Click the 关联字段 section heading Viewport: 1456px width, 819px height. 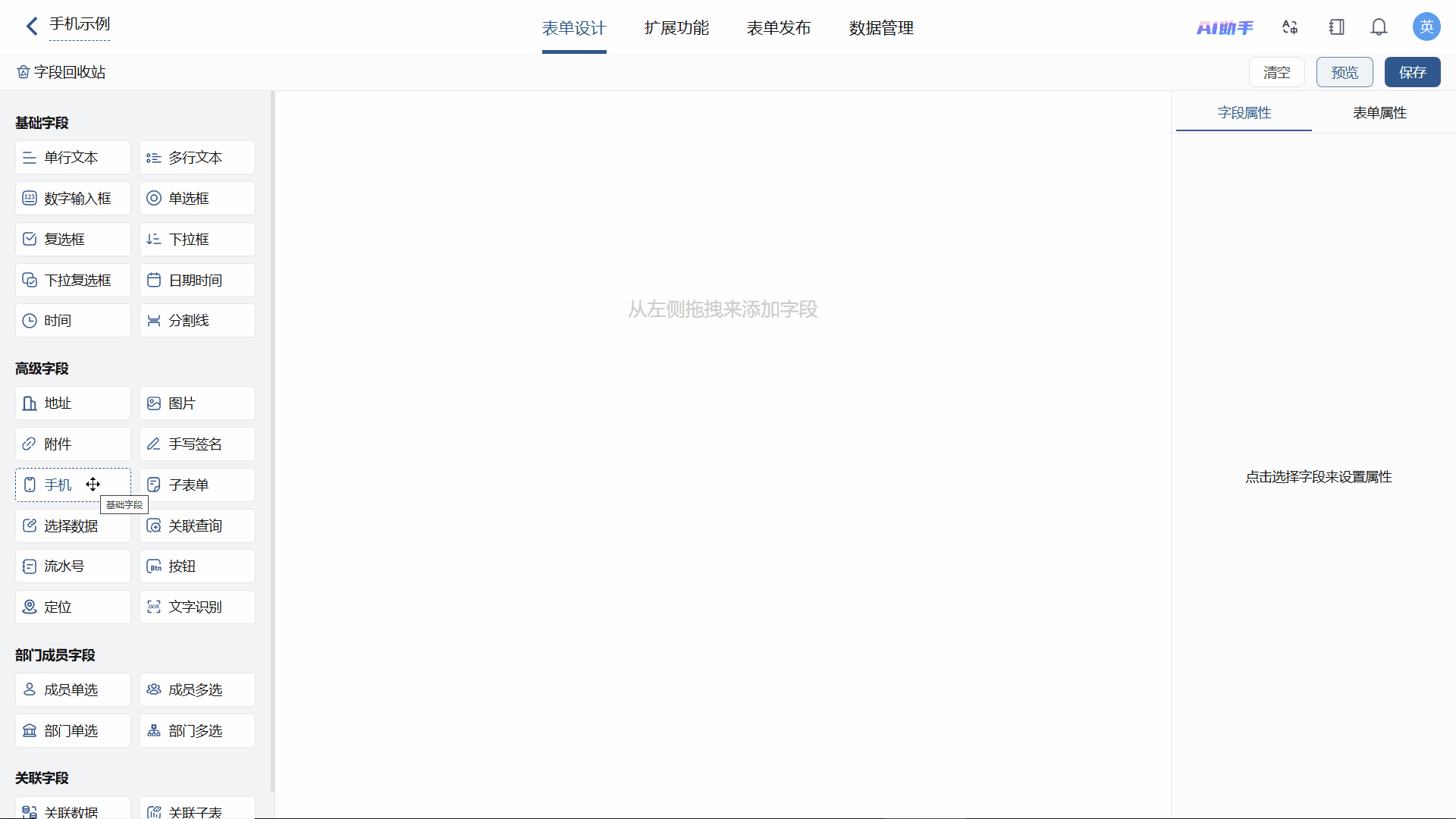pyautogui.click(x=42, y=778)
